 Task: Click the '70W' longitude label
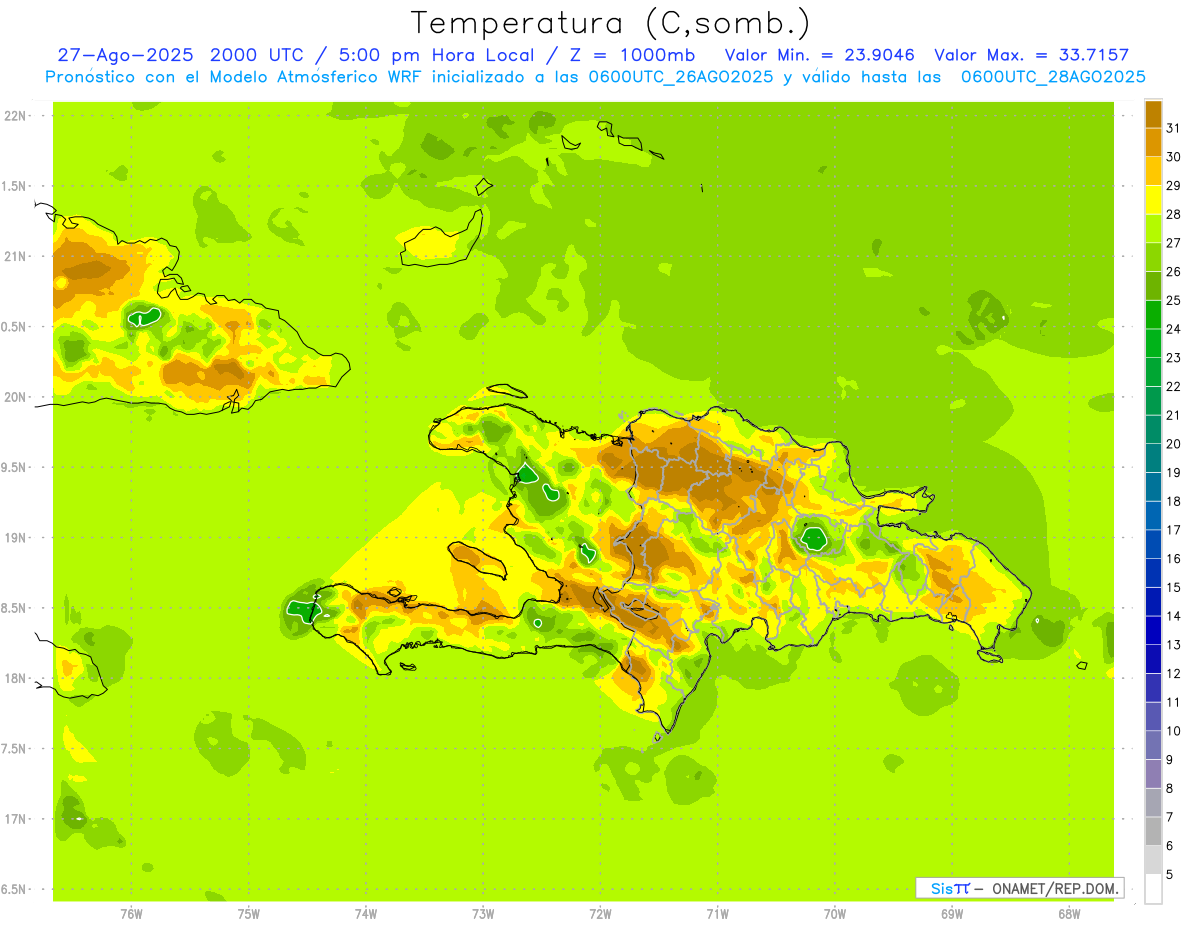[x=835, y=913]
